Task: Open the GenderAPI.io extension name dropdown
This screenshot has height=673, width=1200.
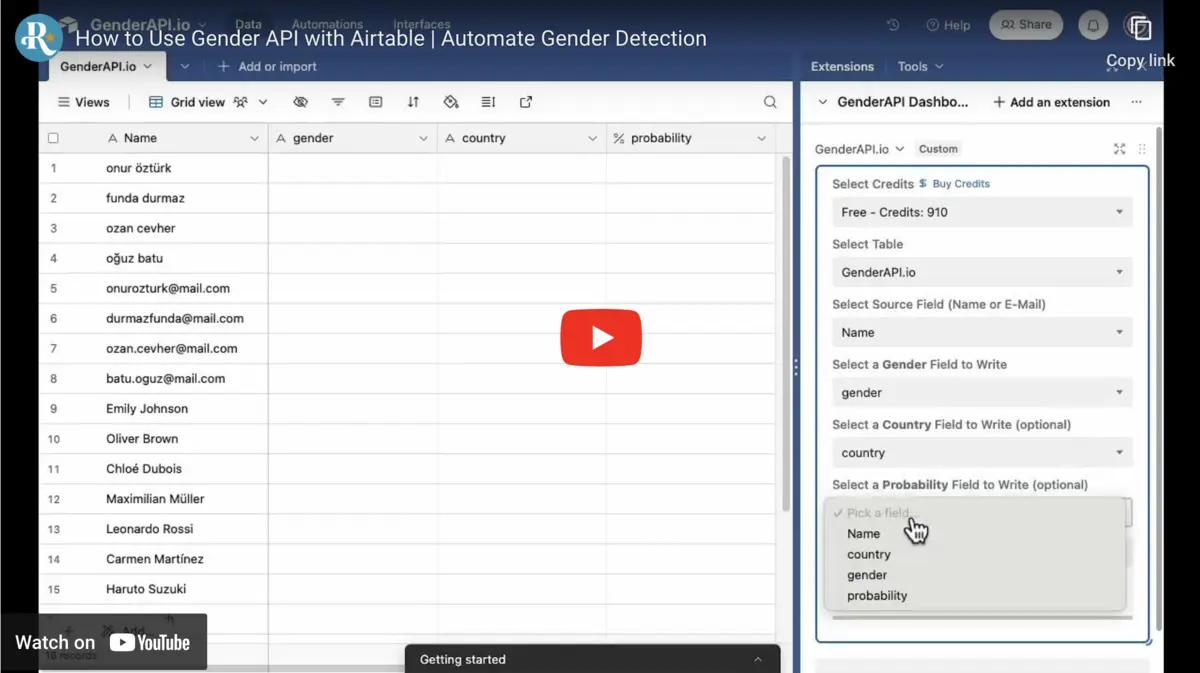Action: coord(860,149)
